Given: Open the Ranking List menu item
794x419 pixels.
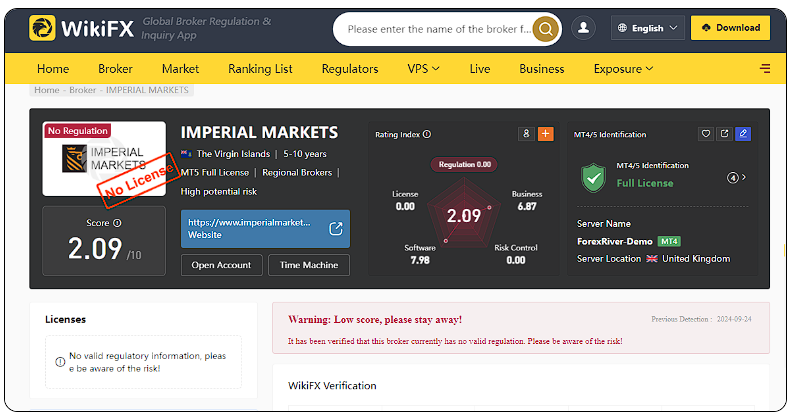Looking at the screenshot, I should click(260, 68).
